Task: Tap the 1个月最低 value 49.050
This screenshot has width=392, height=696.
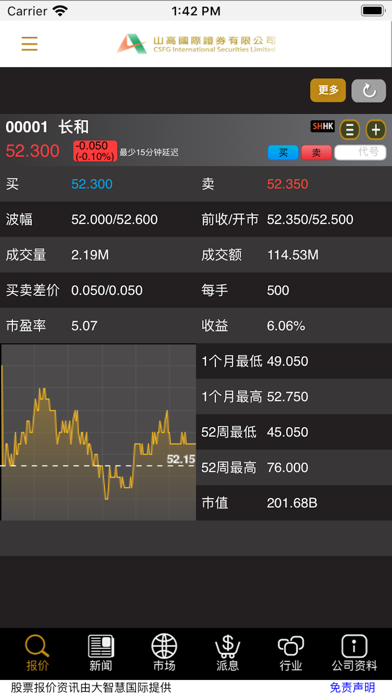Action: pos(288,361)
